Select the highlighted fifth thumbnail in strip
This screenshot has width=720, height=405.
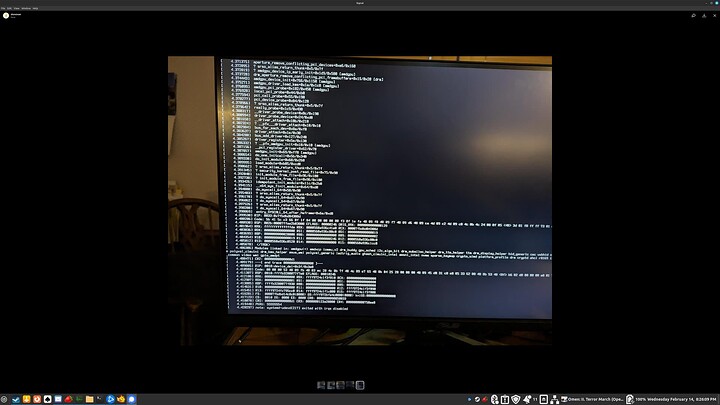tap(360, 385)
